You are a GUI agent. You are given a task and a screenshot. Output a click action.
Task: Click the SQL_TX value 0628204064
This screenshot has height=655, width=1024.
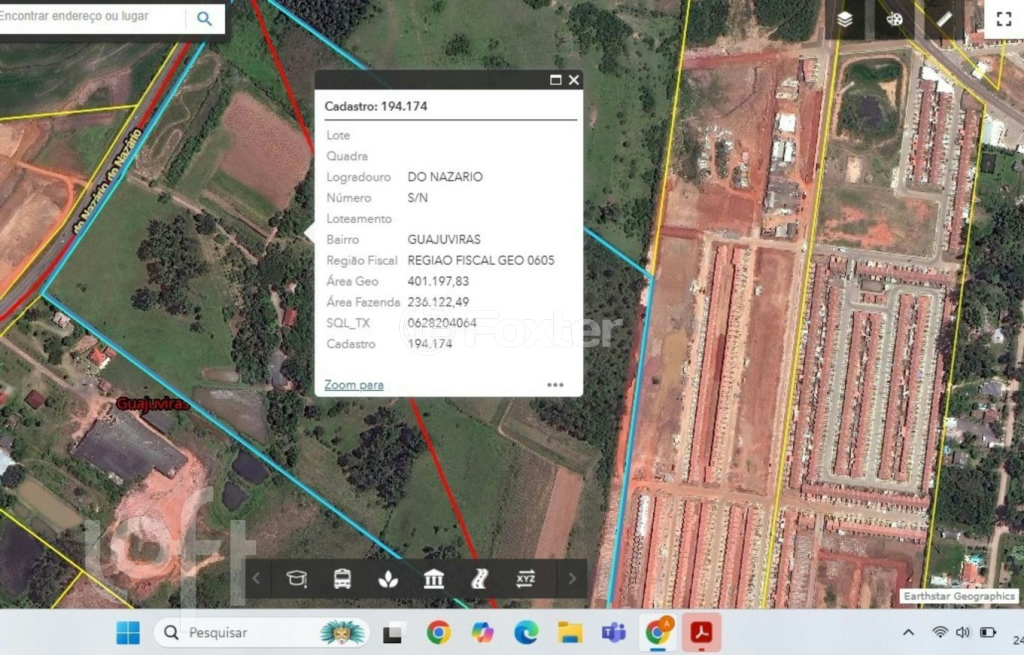[442, 323]
